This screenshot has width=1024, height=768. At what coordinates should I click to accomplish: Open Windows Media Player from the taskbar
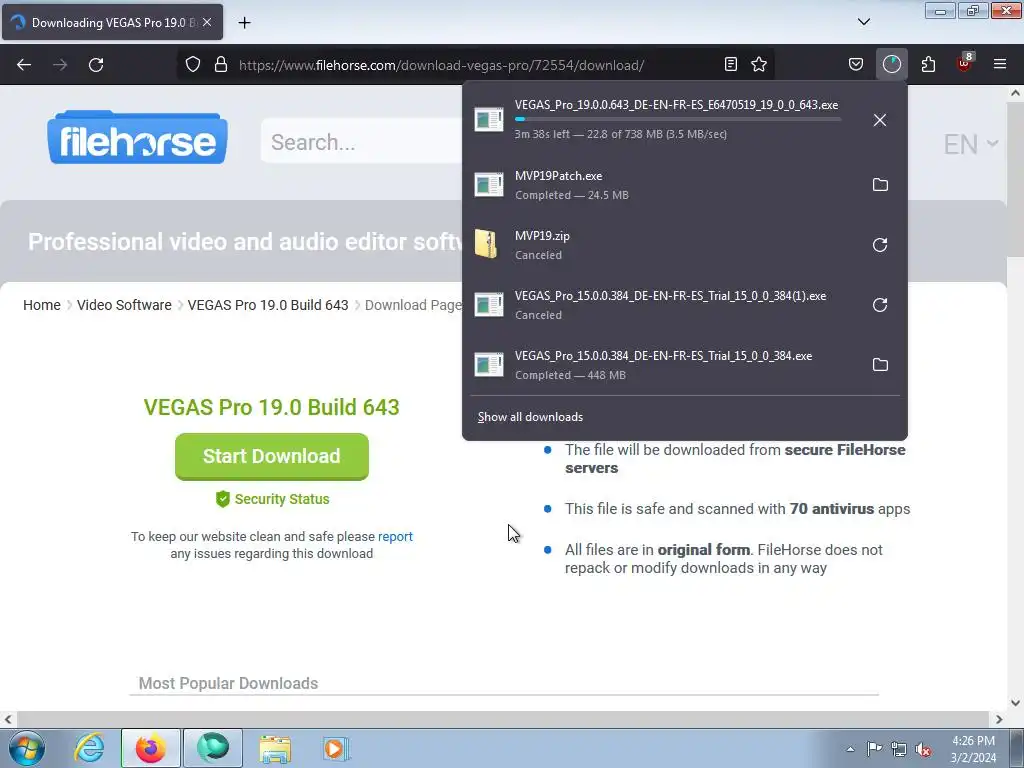pyautogui.click(x=336, y=748)
